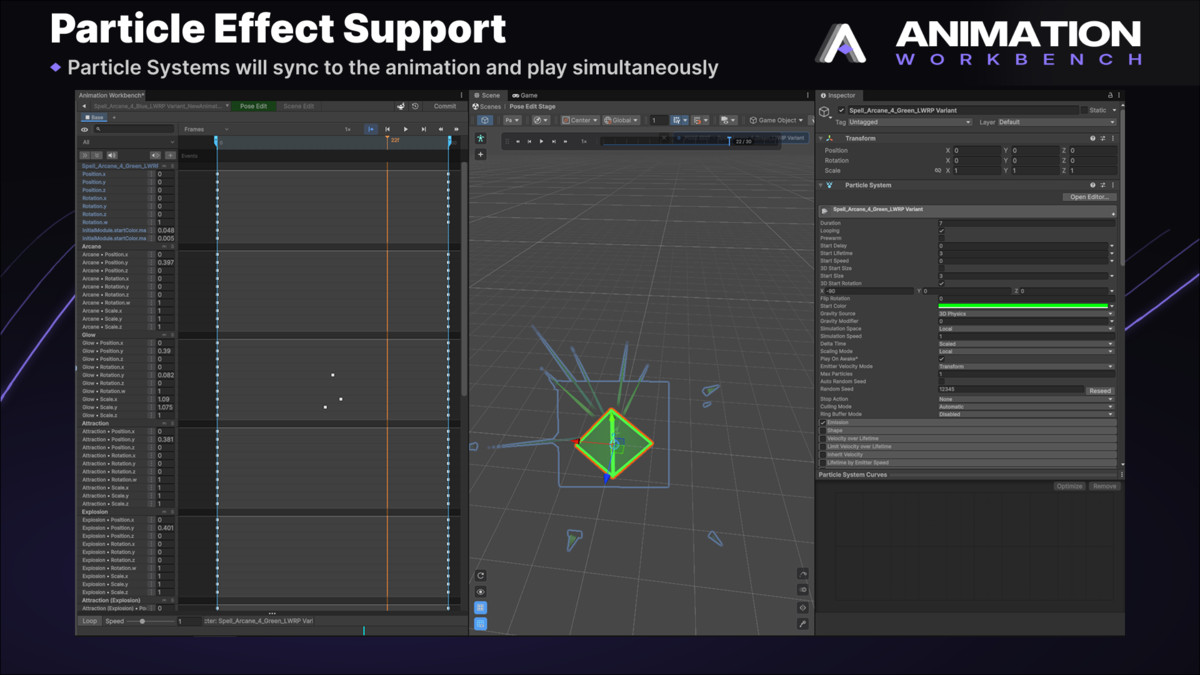Jump to first frame in Workbench timeline
Screen dimensions: 1200x675
click(x=387, y=129)
